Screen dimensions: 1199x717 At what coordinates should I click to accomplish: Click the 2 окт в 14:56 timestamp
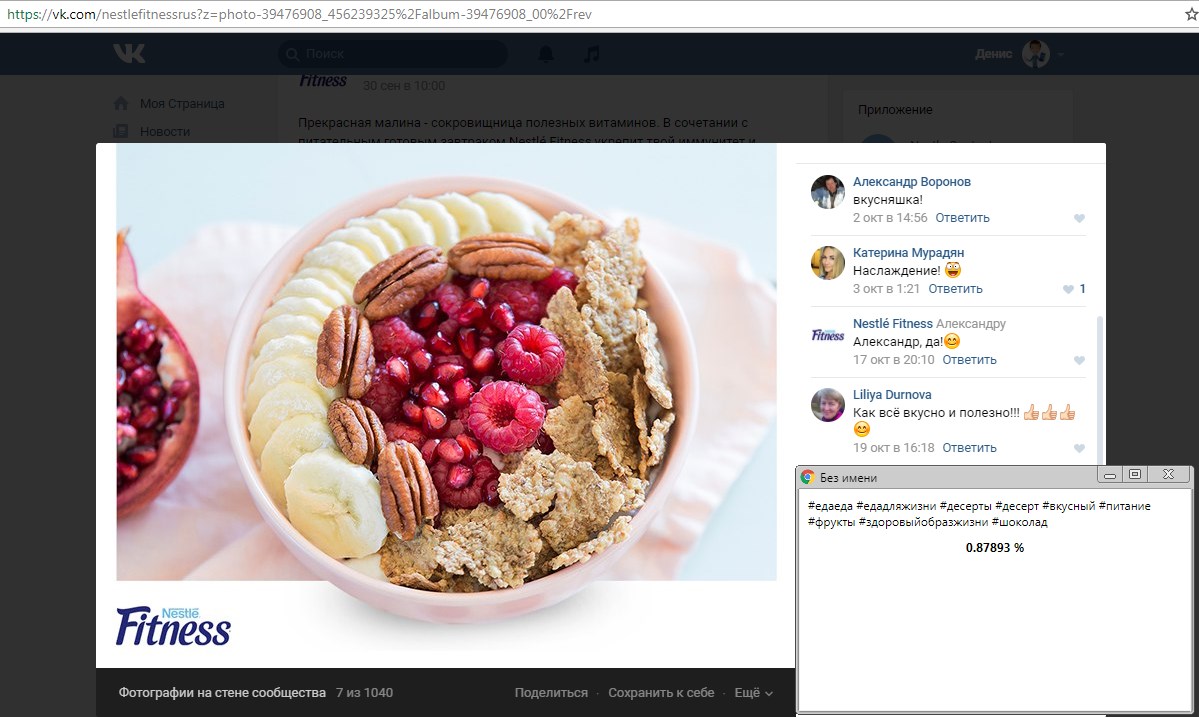[x=890, y=218]
